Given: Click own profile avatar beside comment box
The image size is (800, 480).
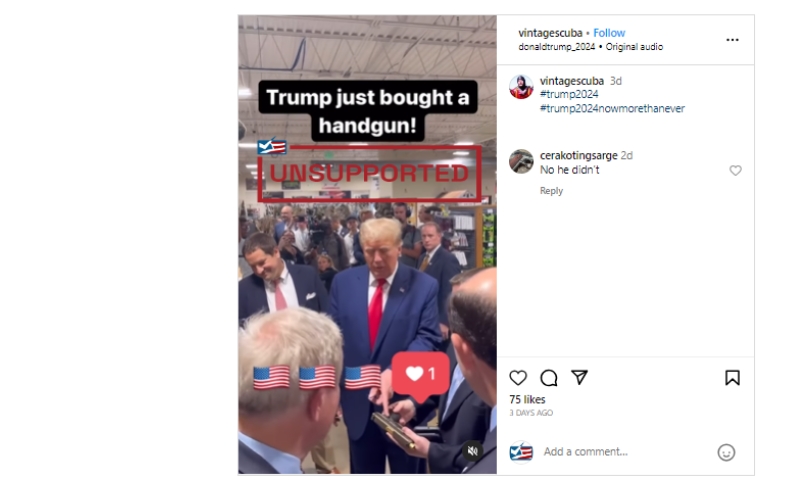Looking at the screenshot, I should 521,452.
